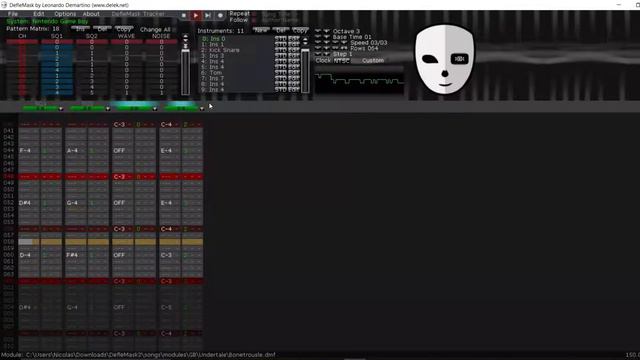Select WAVE column header in matrix
Screen dimensions: 640x360
[x=126, y=36]
